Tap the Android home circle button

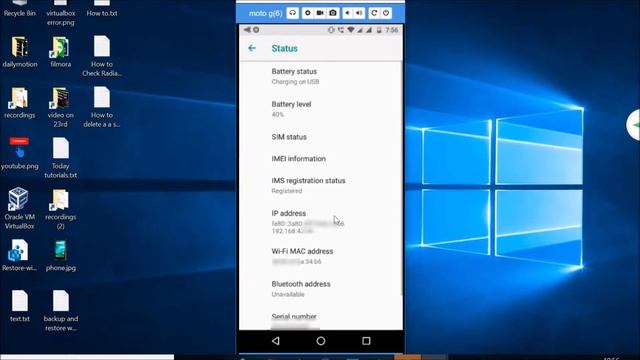click(x=321, y=341)
